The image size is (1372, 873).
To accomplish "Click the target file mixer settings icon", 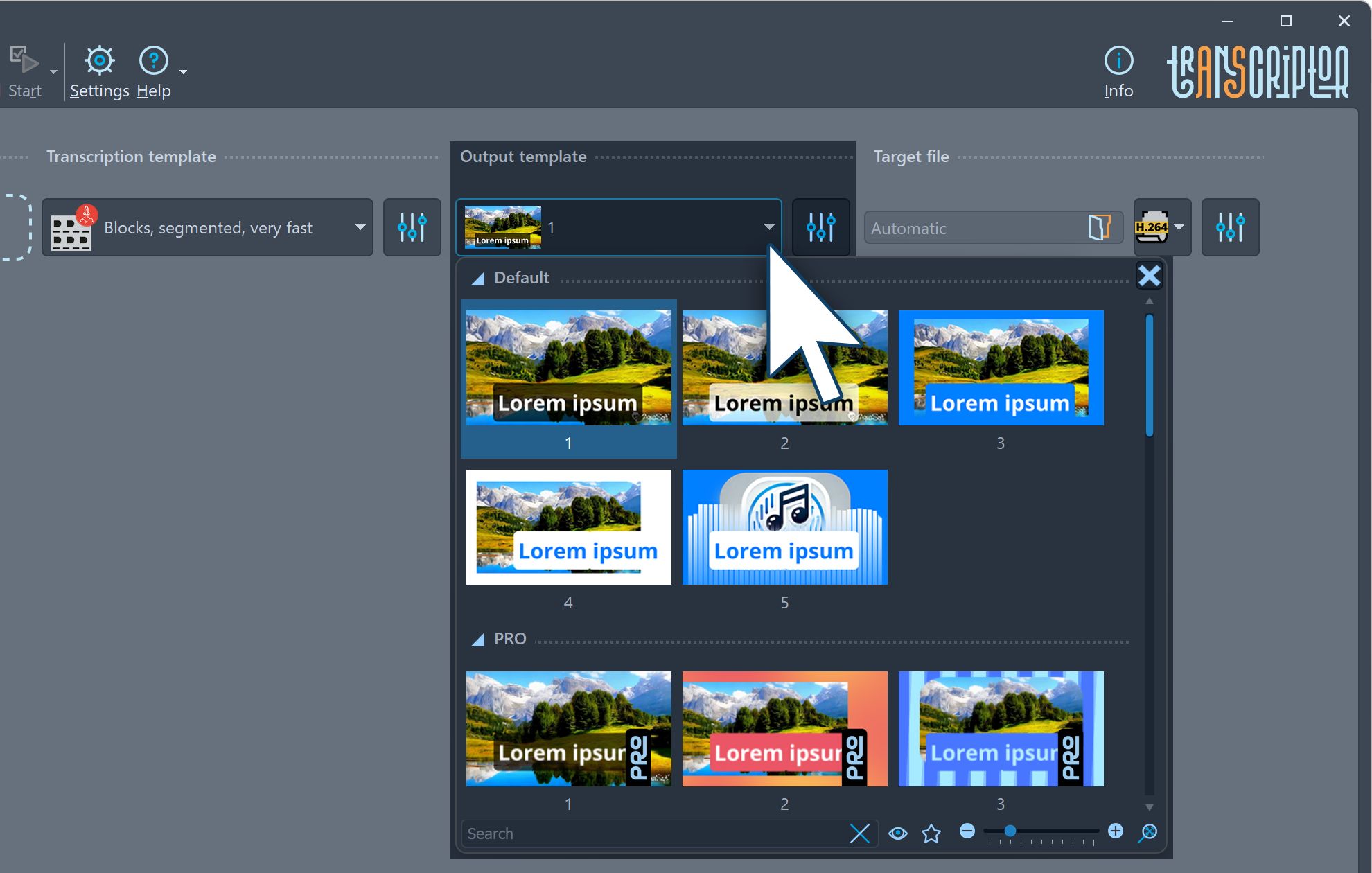I will point(1230,227).
